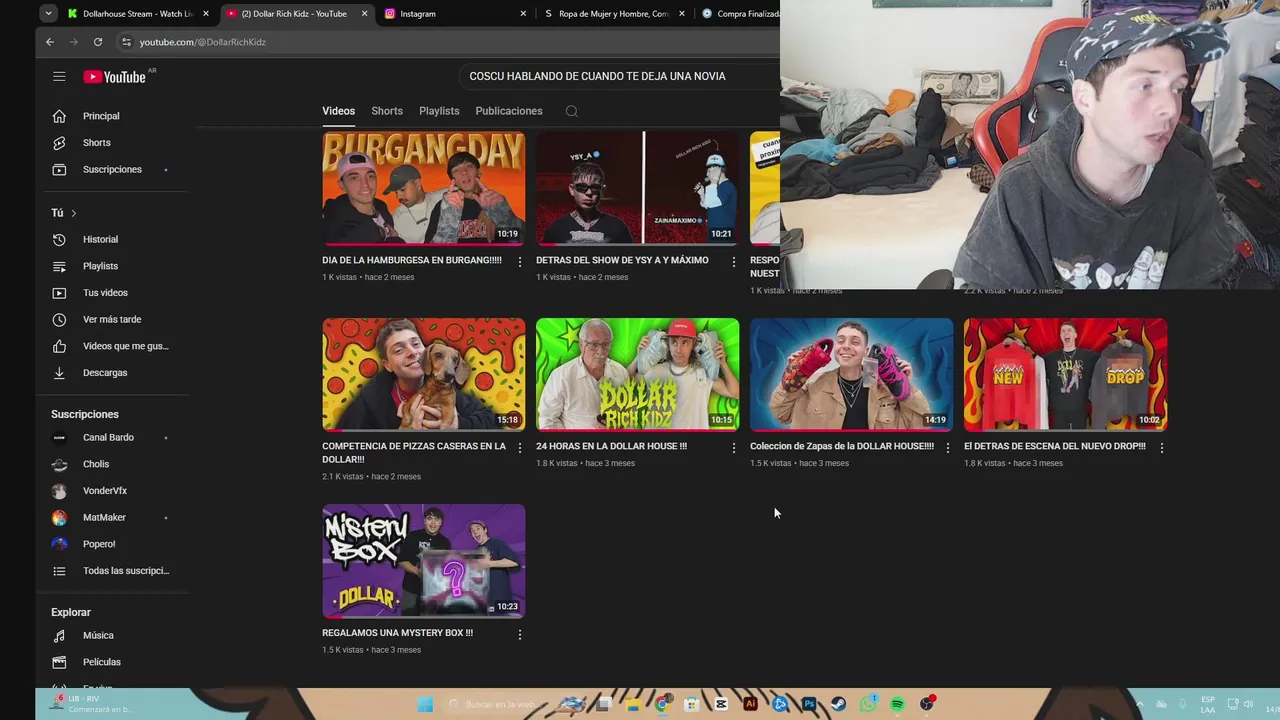
Task: Select the Videos channel tab
Action: pyautogui.click(x=338, y=111)
